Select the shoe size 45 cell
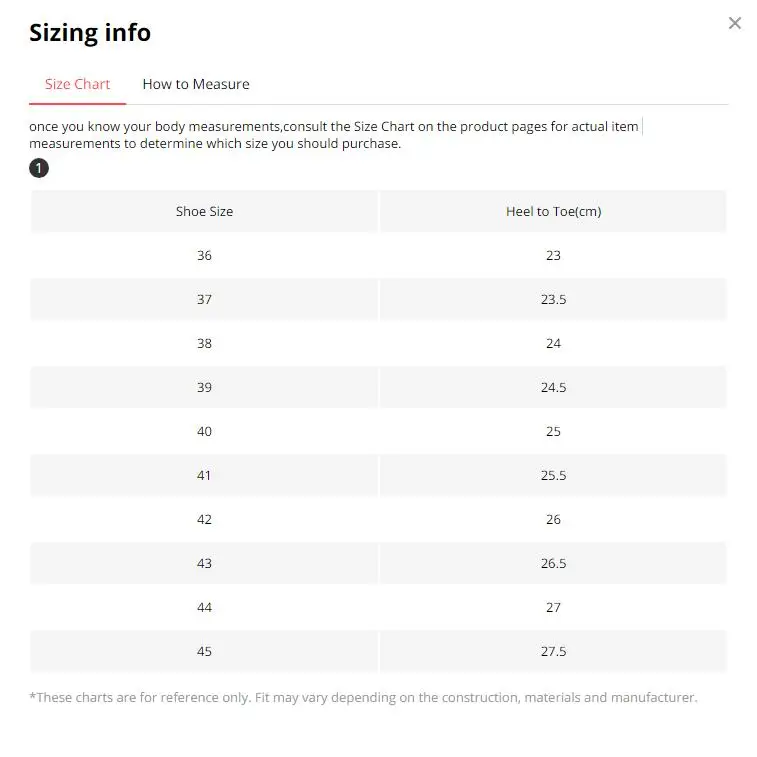The width and height of the screenshot is (757, 757). (204, 651)
